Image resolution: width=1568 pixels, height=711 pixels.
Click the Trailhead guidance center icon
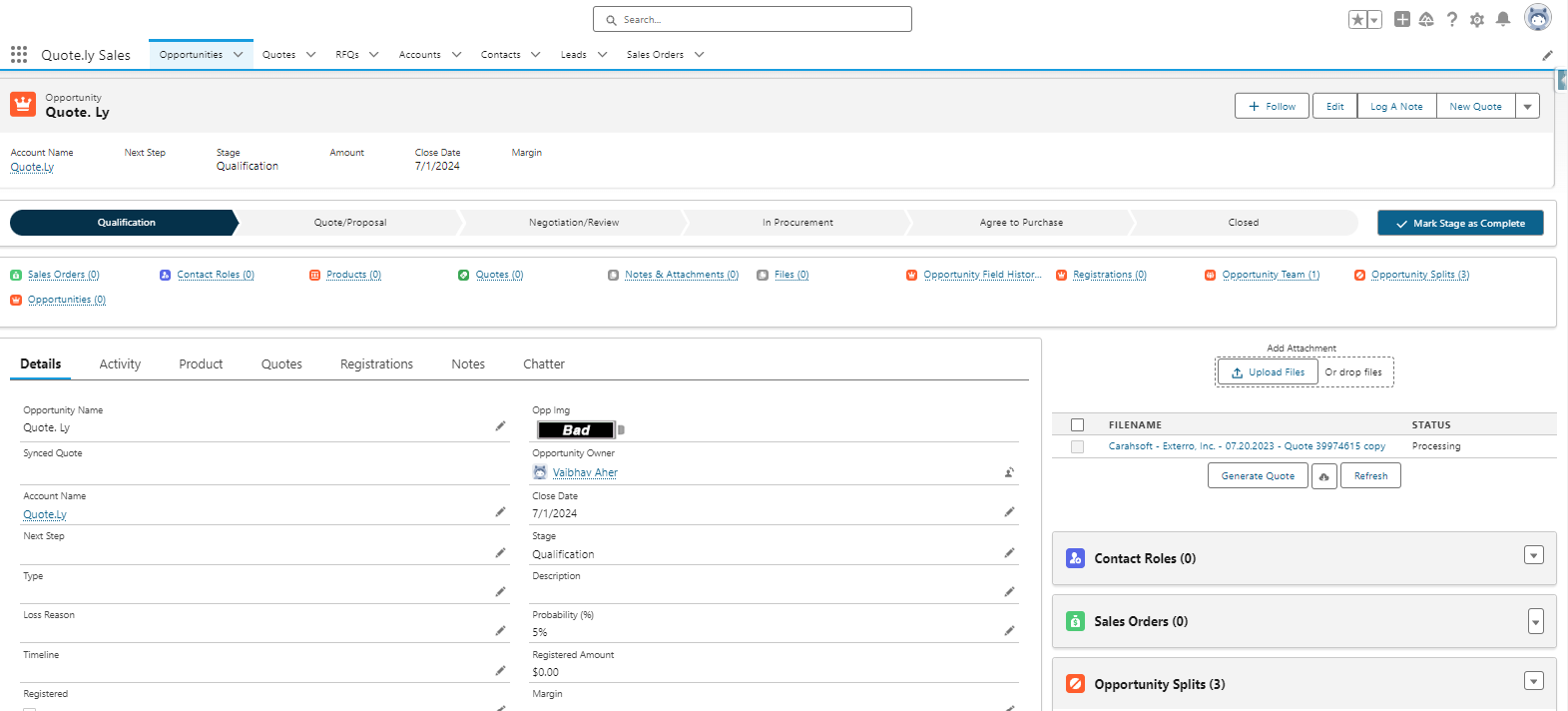1426,19
